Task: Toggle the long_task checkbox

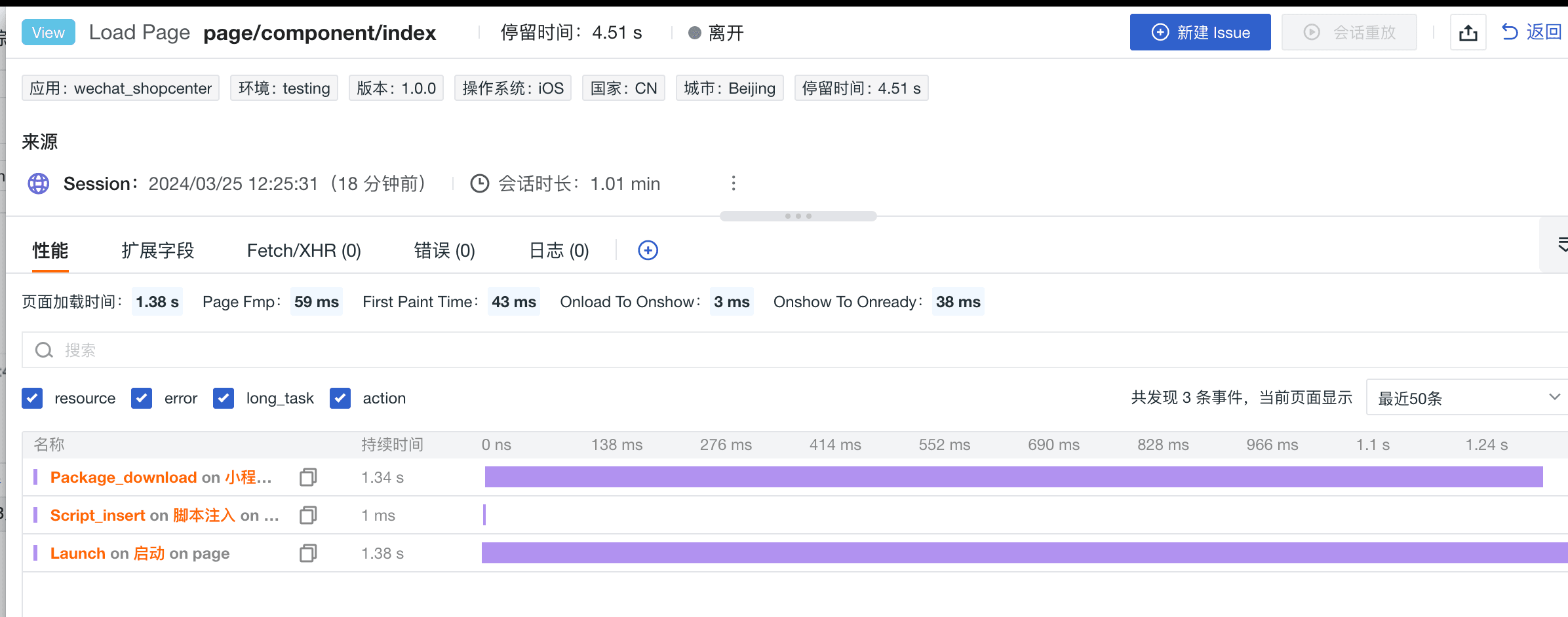Action: [x=224, y=398]
